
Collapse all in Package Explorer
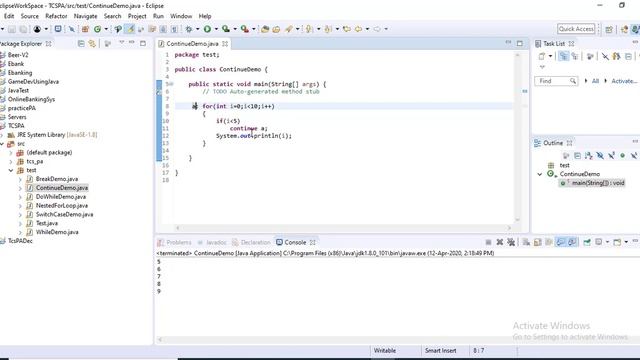click(x=81, y=43)
